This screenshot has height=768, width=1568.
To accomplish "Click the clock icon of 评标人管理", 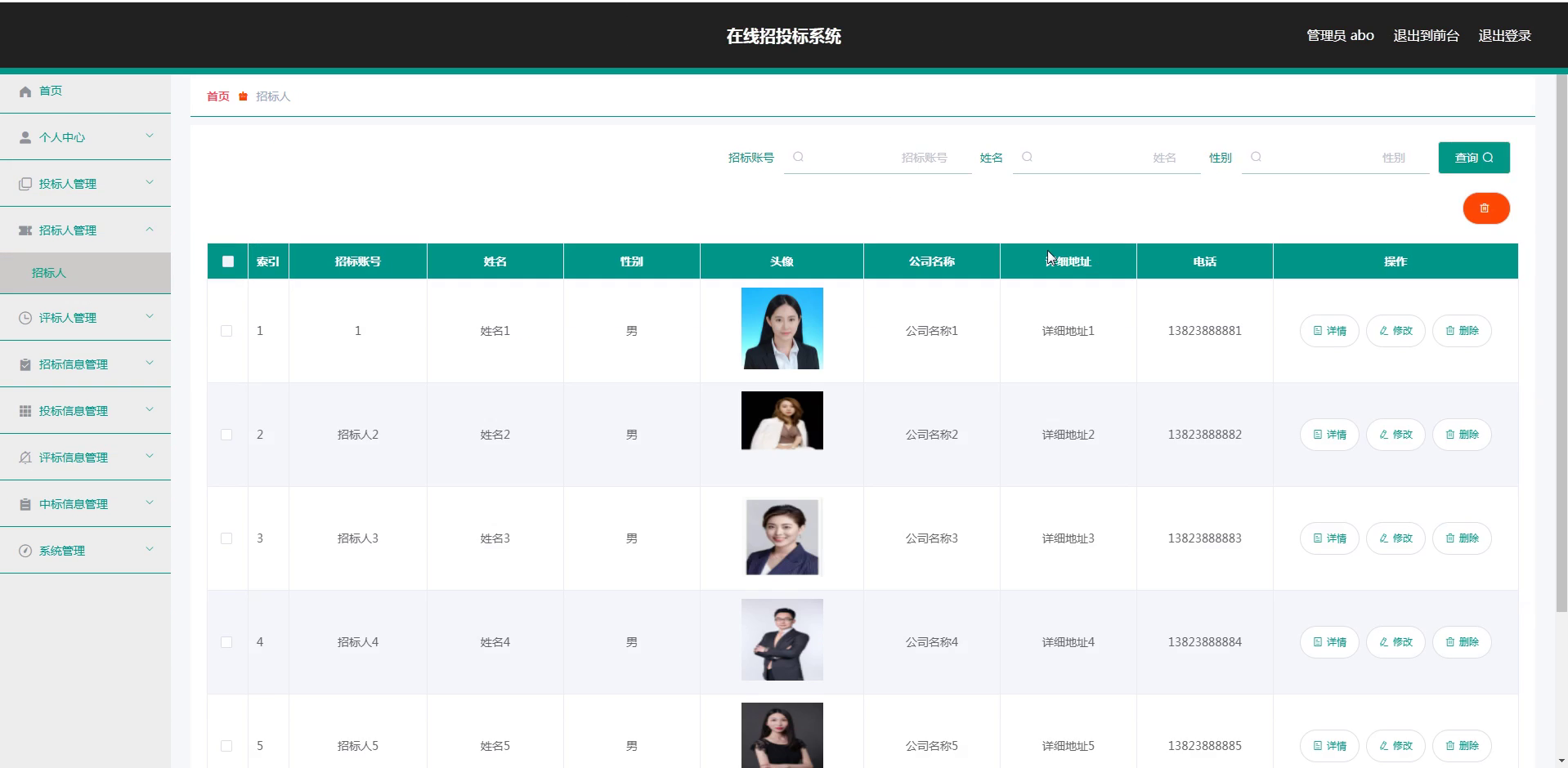I will [x=25, y=318].
